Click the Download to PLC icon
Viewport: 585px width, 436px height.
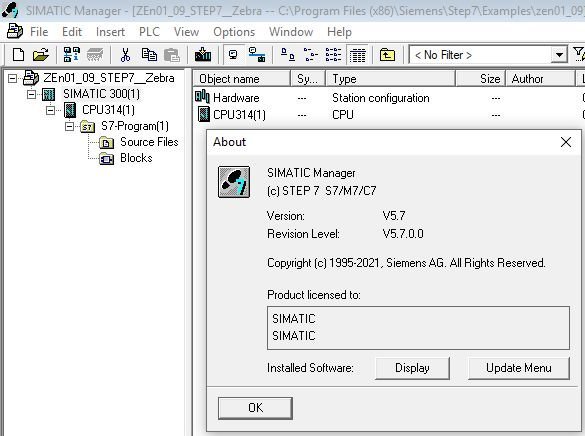click(203, 55)
